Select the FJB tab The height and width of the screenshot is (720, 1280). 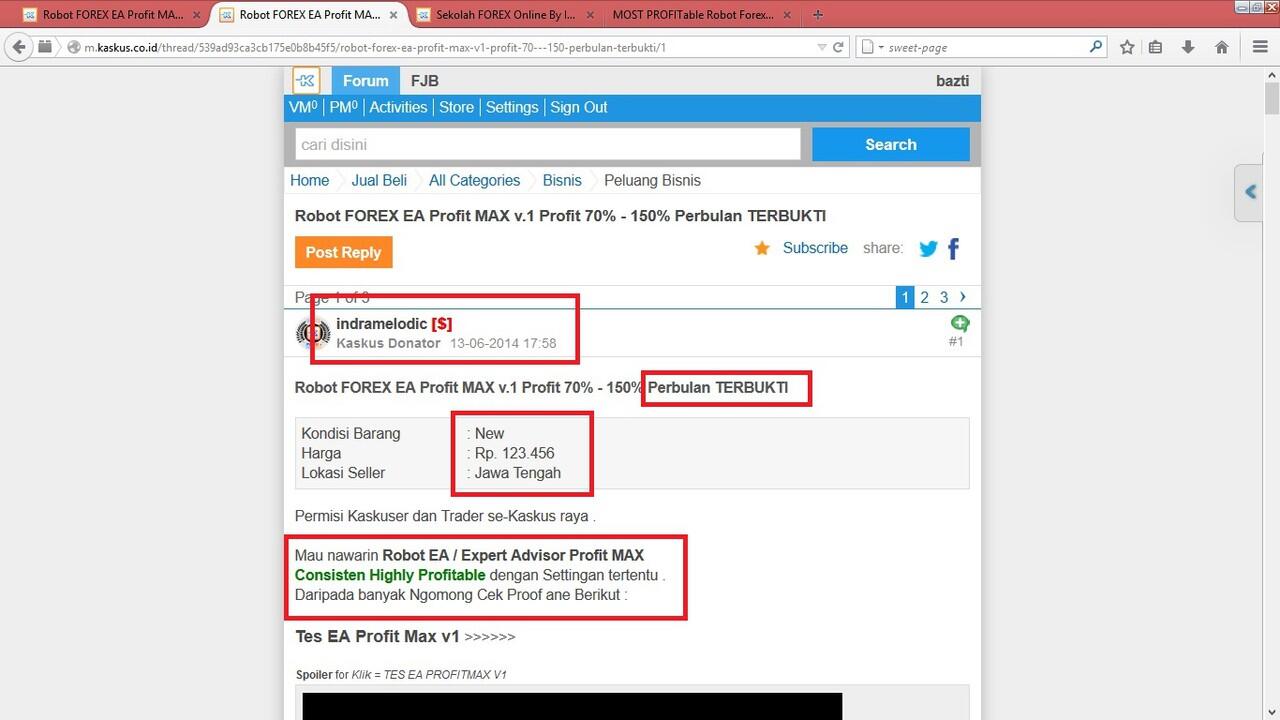[425, 81]
